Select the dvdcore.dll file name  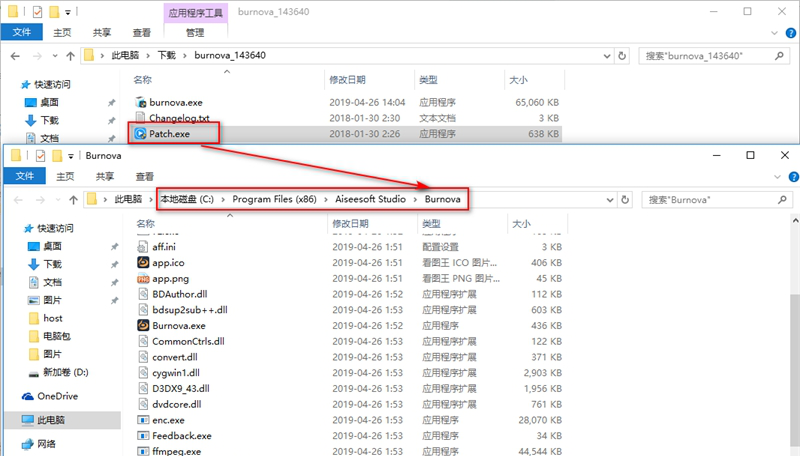(x=177, y=404)
